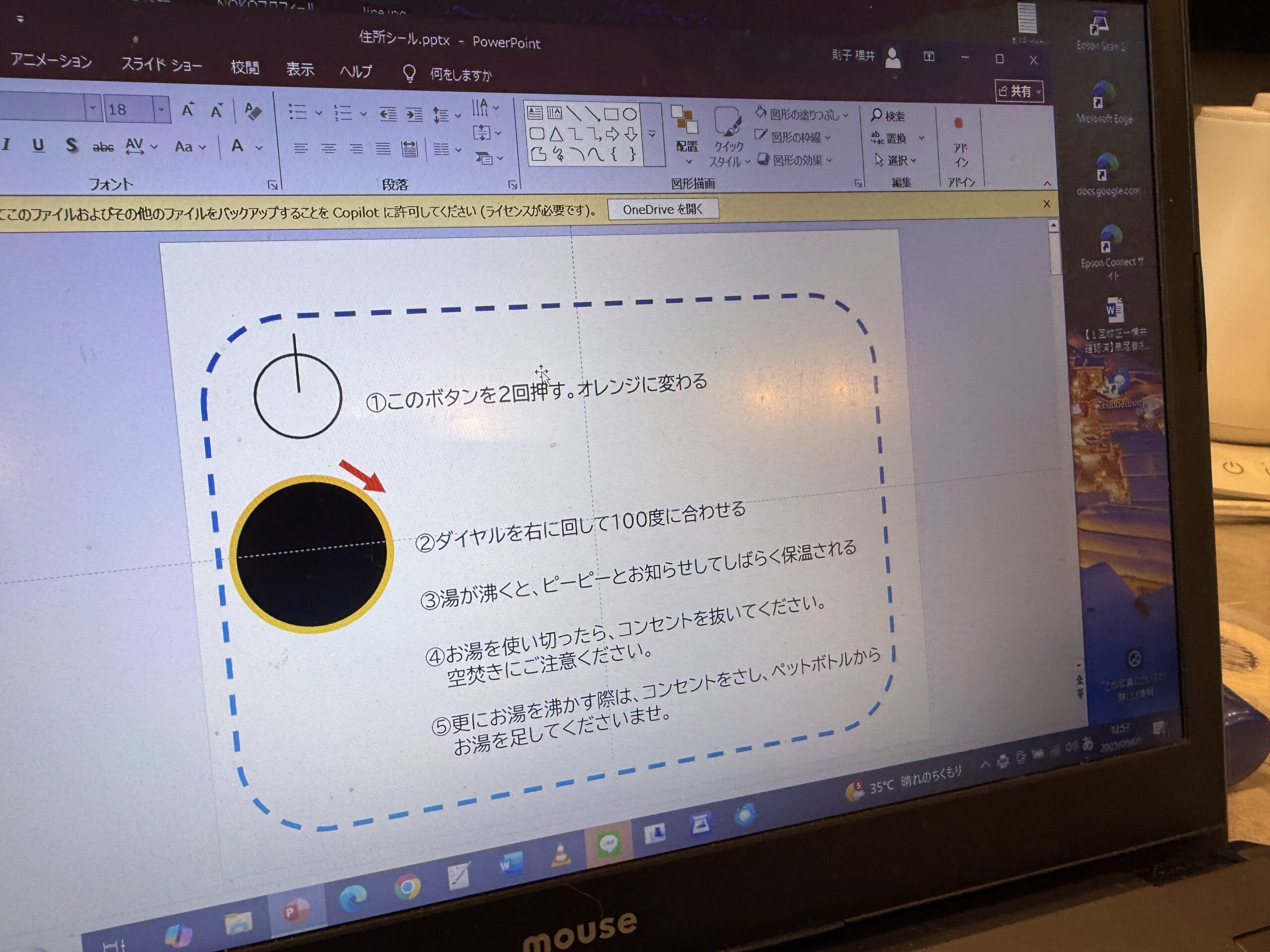
Task: Clear all formatting with the eraser icon
Action: 253,111
